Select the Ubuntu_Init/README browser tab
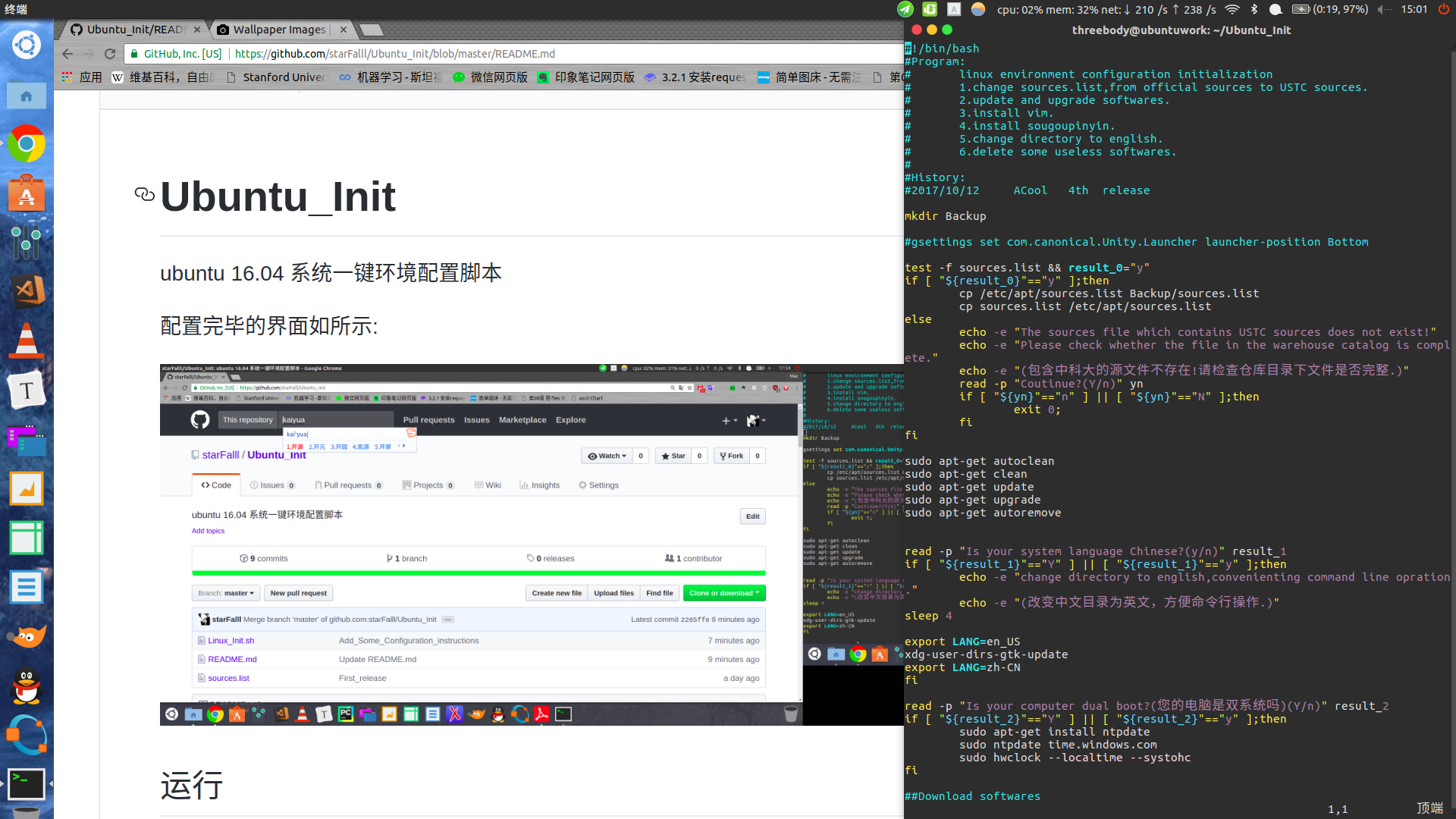 pos(134,30)
